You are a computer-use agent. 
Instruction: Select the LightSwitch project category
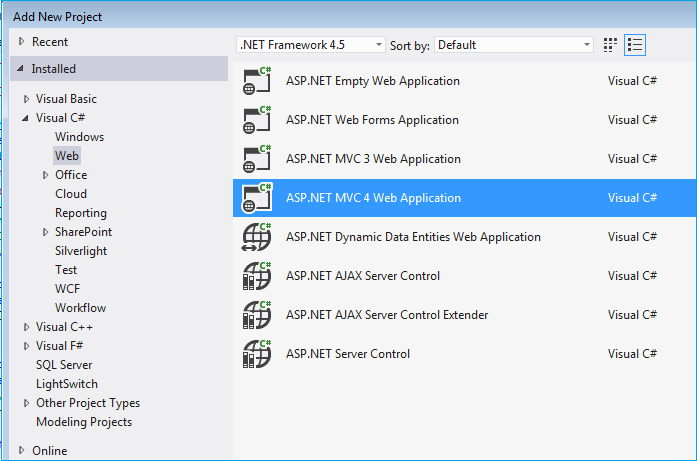[67, 384]
